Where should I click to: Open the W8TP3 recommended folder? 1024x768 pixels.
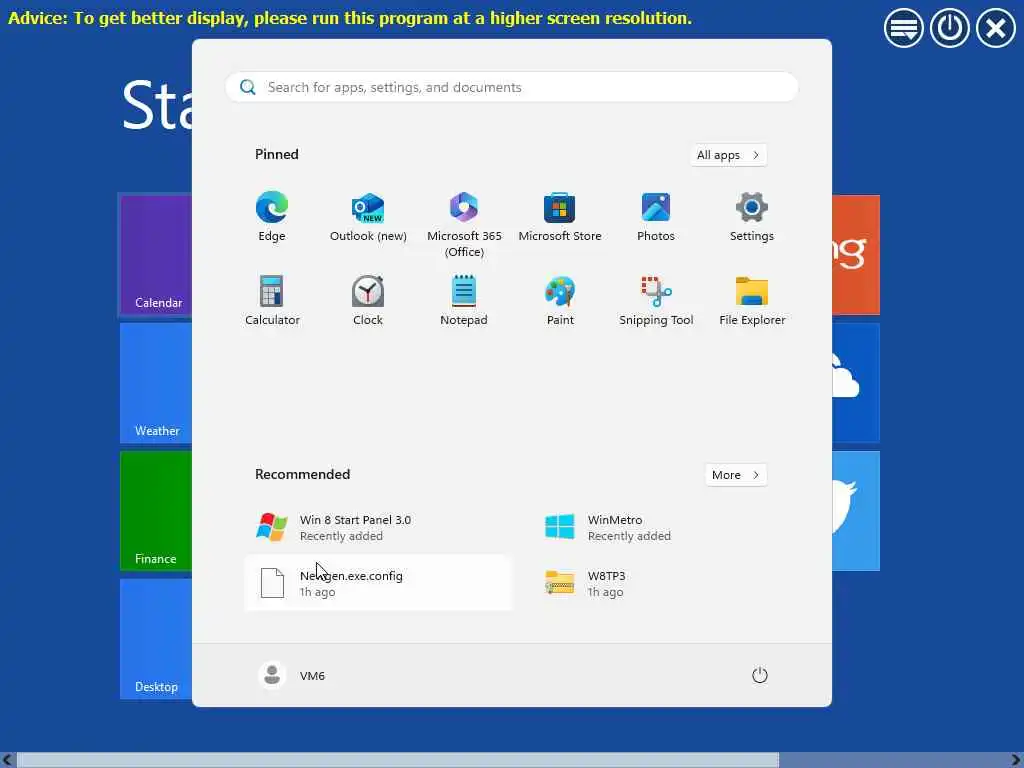(666, 583)
